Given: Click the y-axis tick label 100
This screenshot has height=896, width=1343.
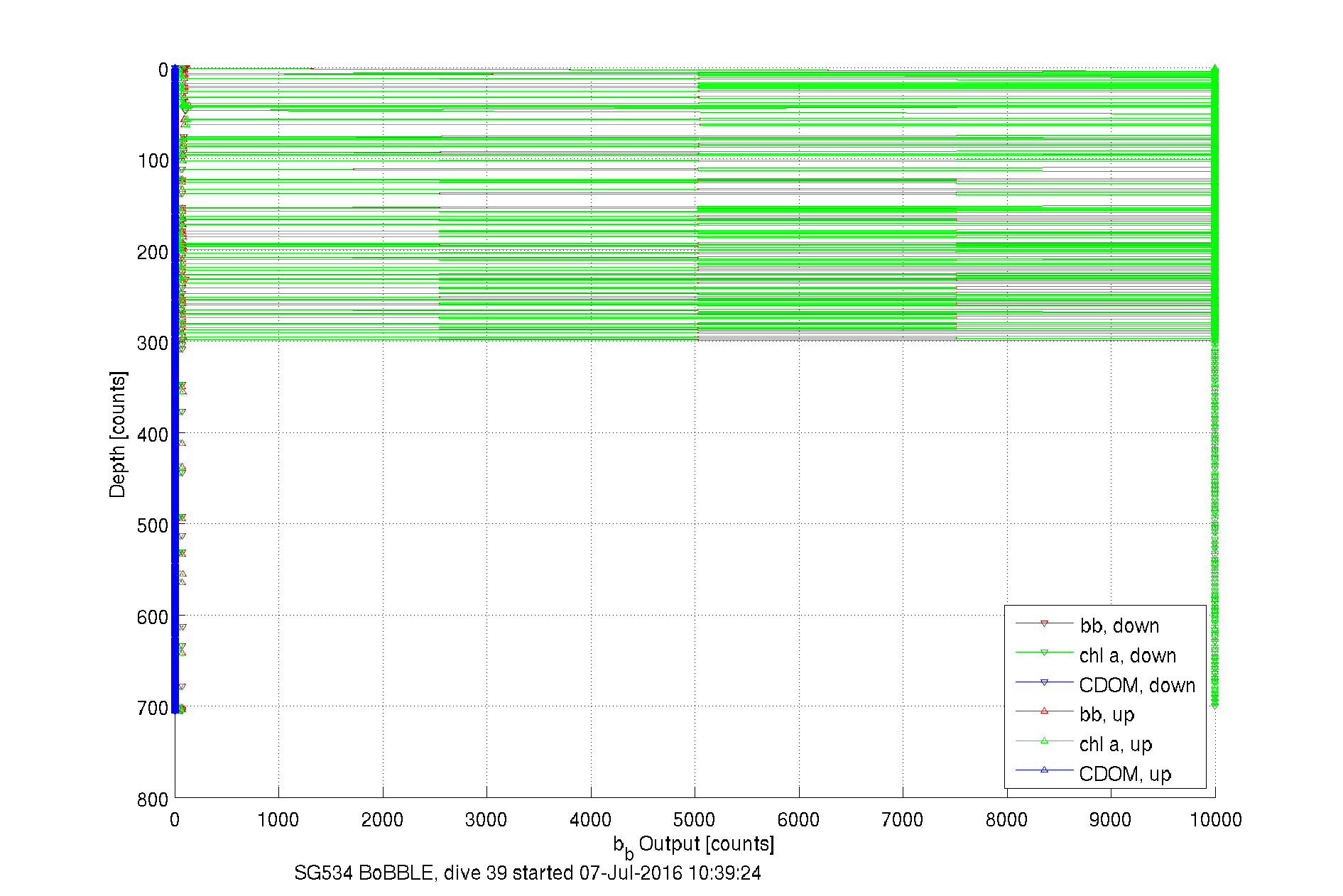Looking at the screenshot, I should 153,160.
